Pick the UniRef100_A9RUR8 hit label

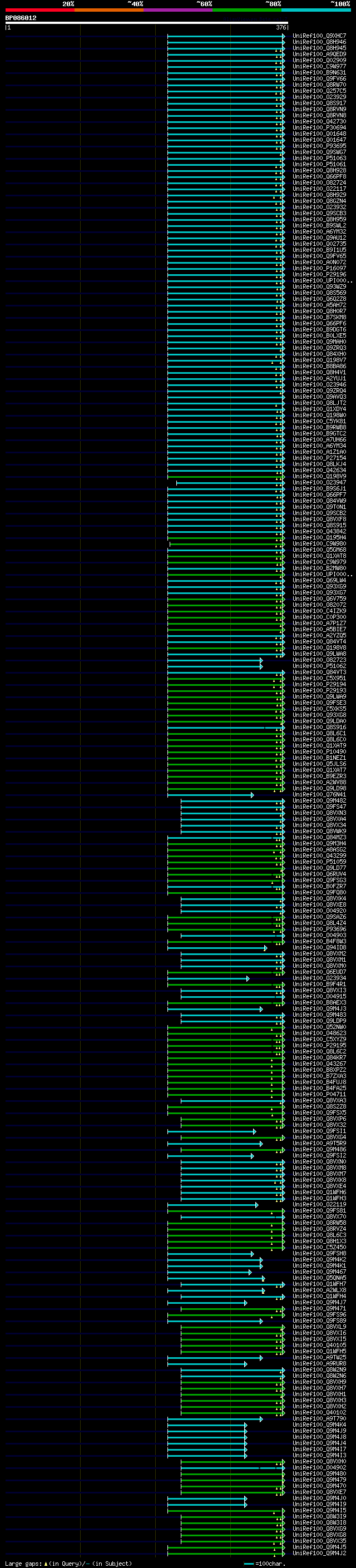[x=319, y=1363]
